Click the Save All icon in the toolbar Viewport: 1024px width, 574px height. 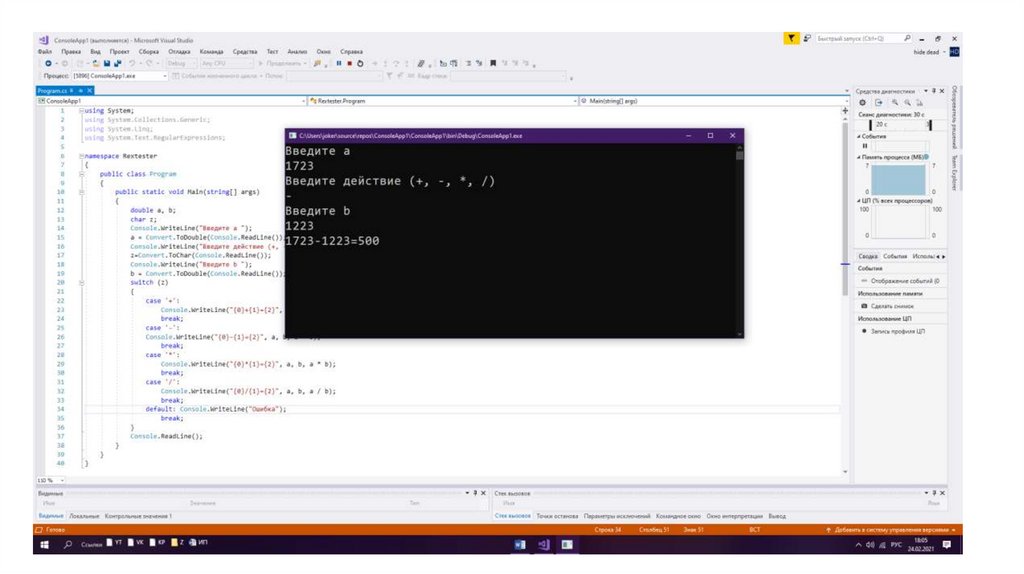[118, 63]
